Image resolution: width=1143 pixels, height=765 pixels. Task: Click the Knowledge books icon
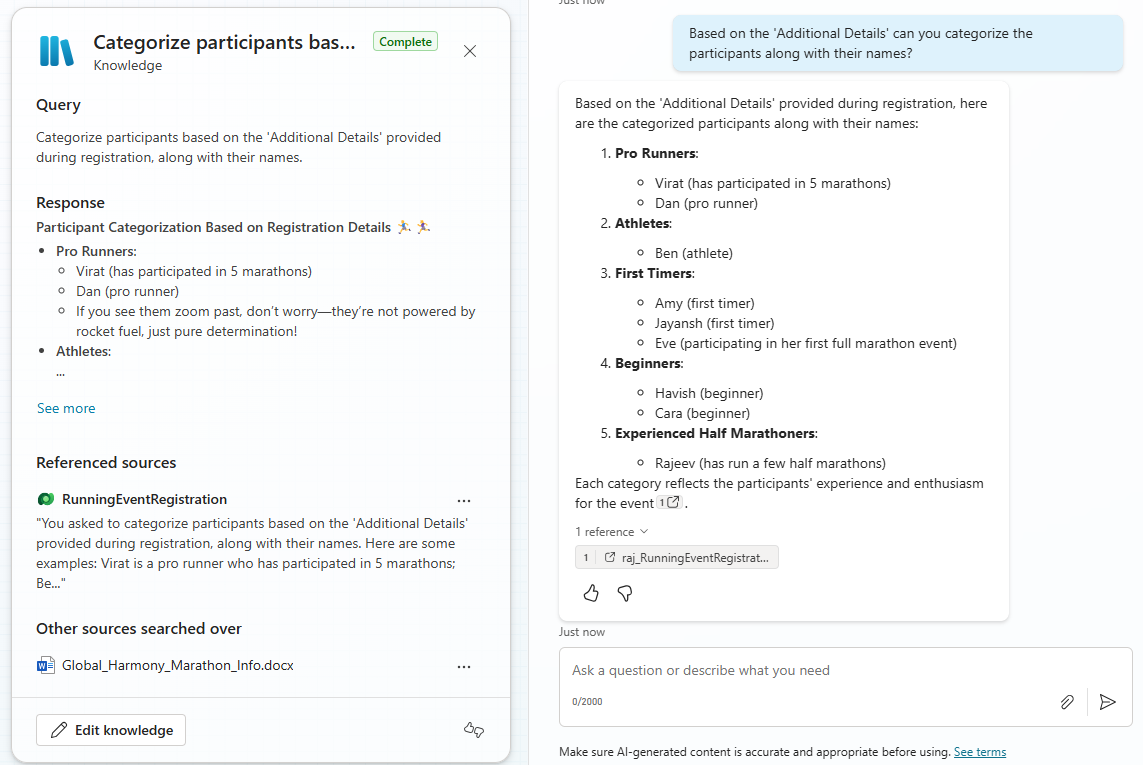point(56,51)
